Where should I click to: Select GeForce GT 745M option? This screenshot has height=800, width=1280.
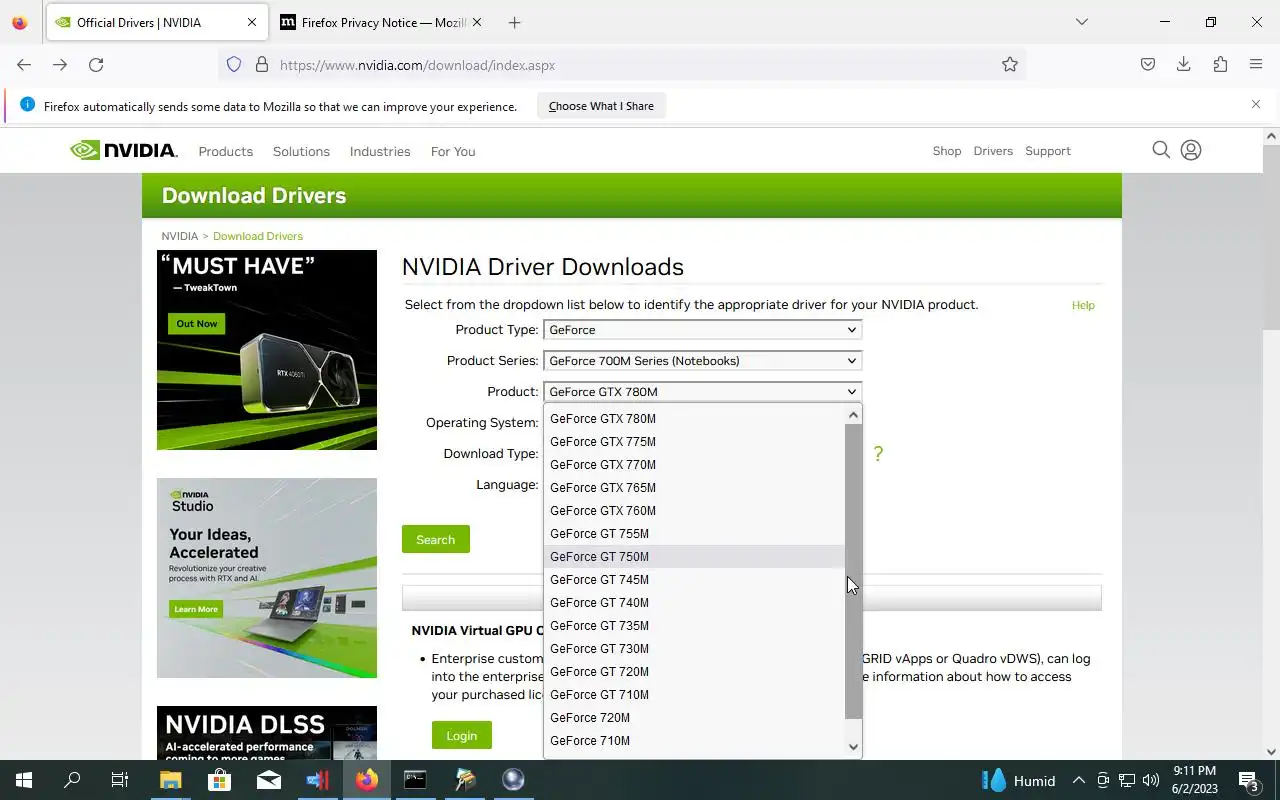tap(694, 580)
